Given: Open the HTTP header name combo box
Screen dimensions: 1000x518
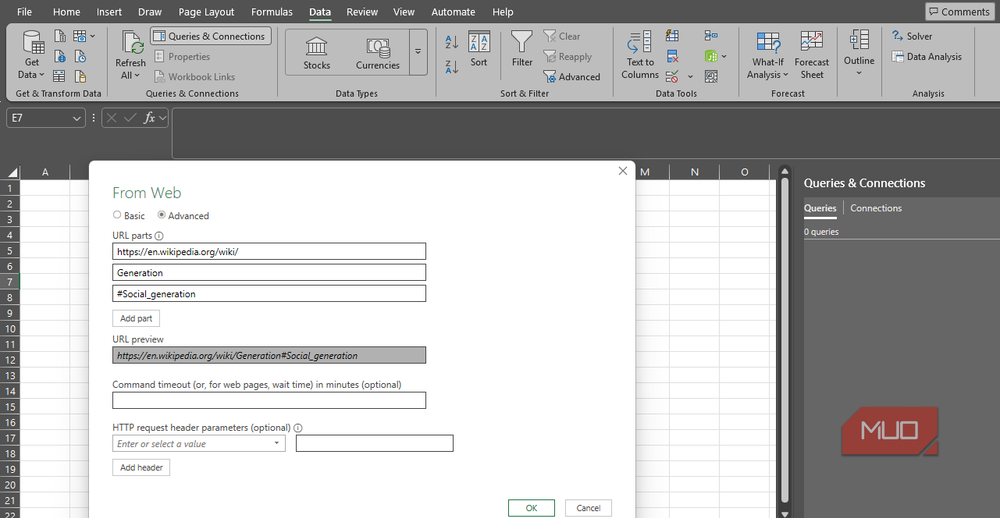Looking at the screenshot, I should (x=199, y=443).
